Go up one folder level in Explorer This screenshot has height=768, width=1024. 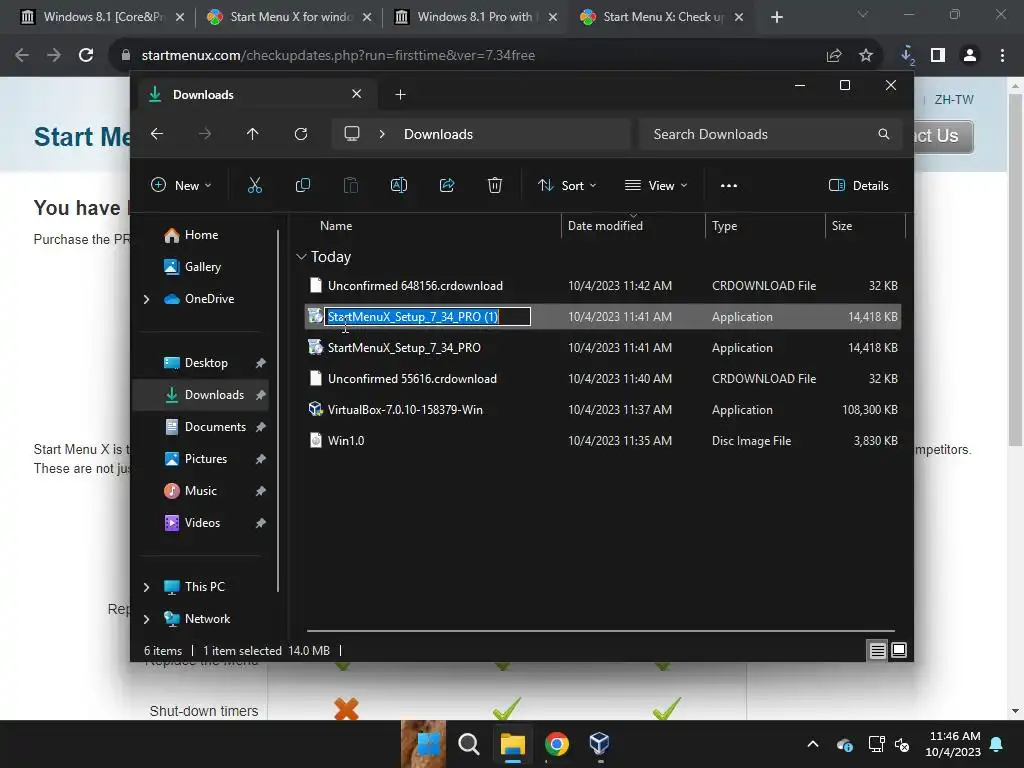[253, 134]
